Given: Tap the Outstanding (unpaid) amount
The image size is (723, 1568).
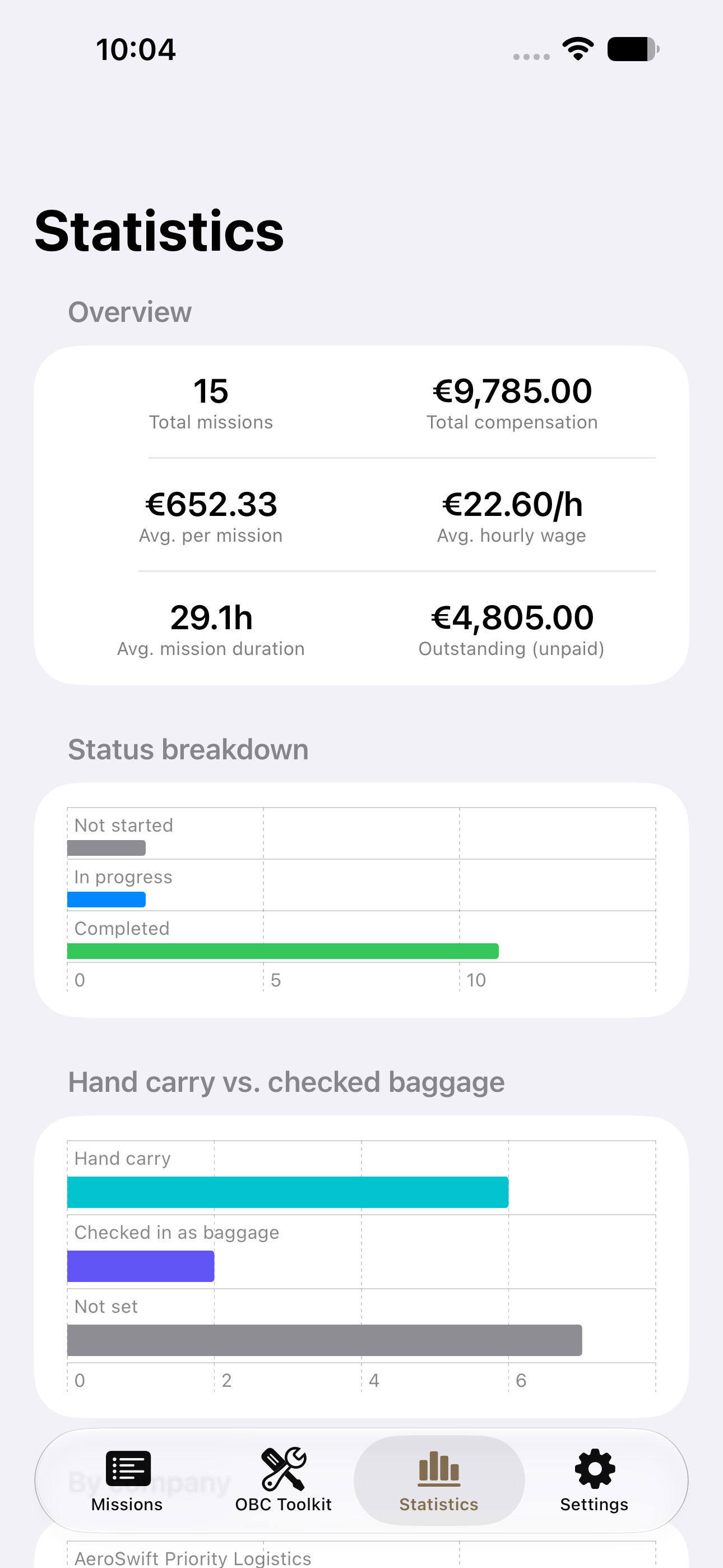Looking at the screenshot, I should [x=512, y=617].
